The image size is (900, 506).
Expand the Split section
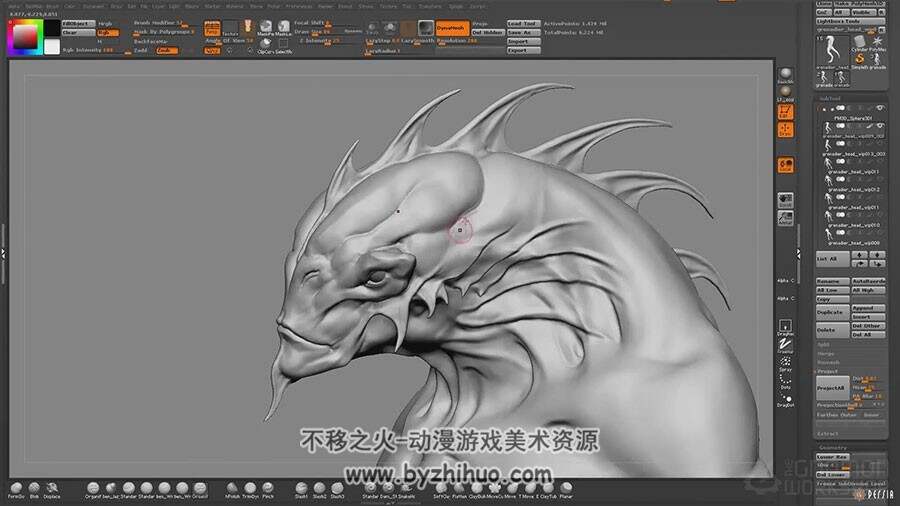click(x=824, y=345)
